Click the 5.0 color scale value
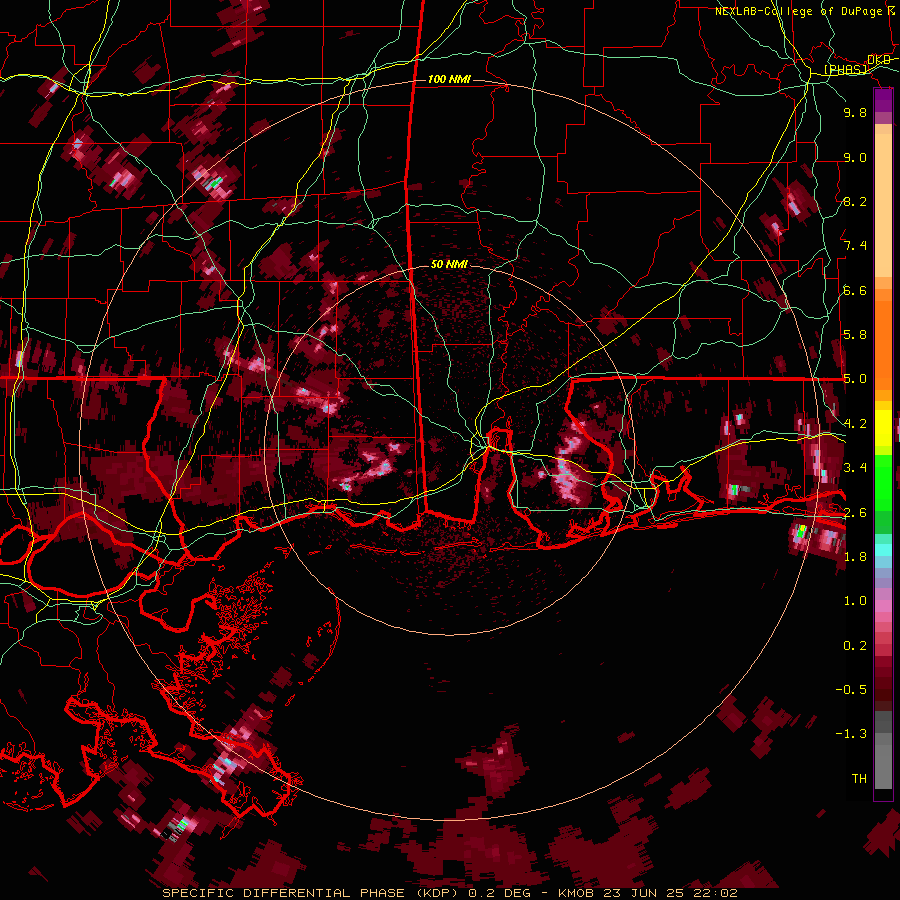This screenshot has height=900, width=900. point(855,379)
